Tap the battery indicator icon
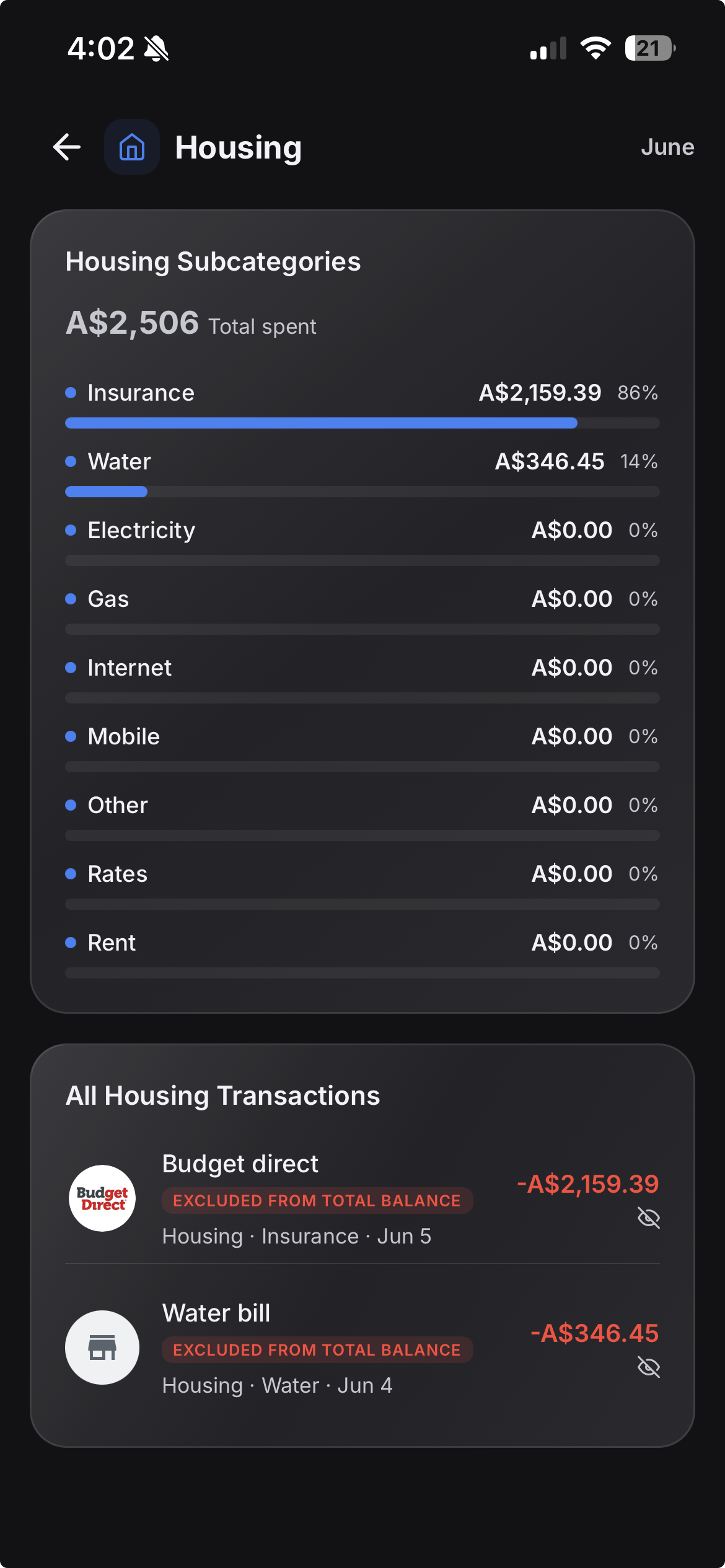The image size is (725, 1568). (650, 48)
